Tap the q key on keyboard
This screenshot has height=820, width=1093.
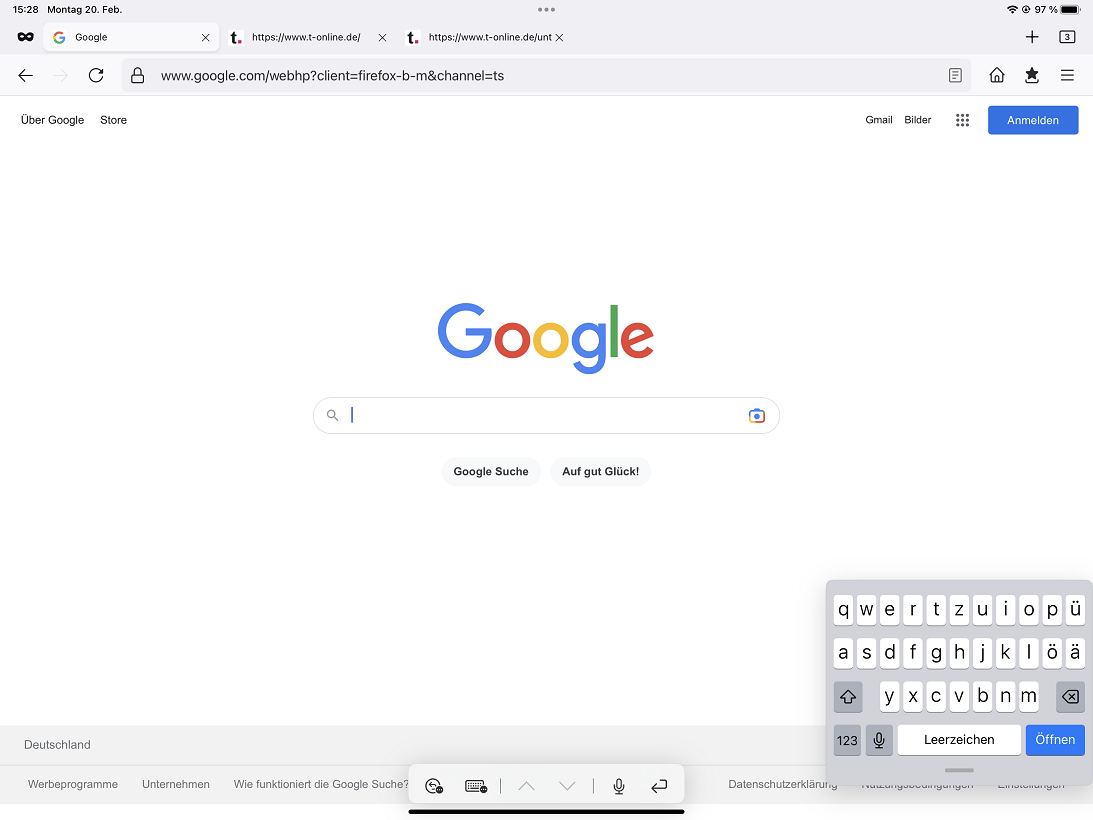(843, 610)
